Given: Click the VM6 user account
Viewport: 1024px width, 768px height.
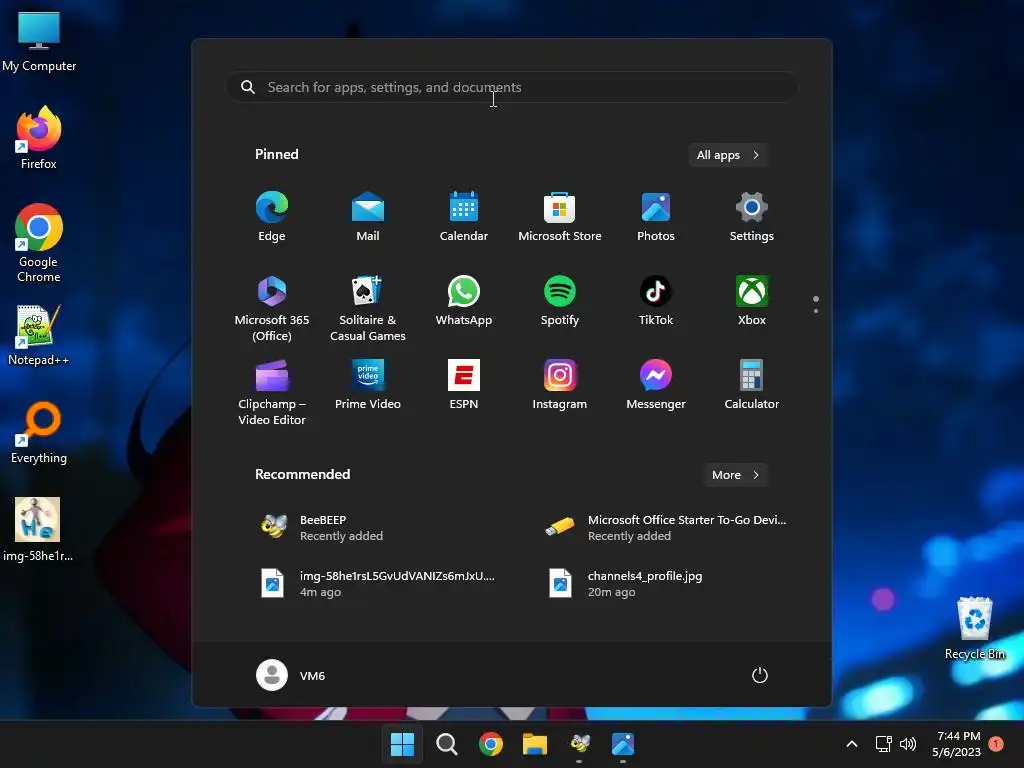Looking at the screenshot, I should (291, 675).
